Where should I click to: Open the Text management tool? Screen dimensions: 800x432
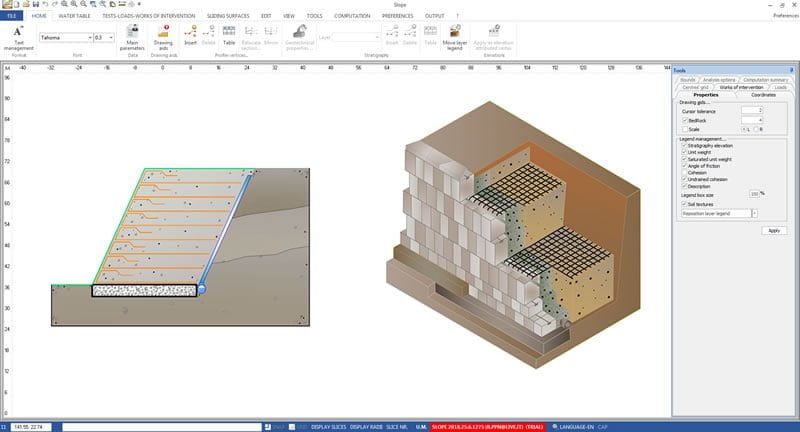click(x=18, y=37)
